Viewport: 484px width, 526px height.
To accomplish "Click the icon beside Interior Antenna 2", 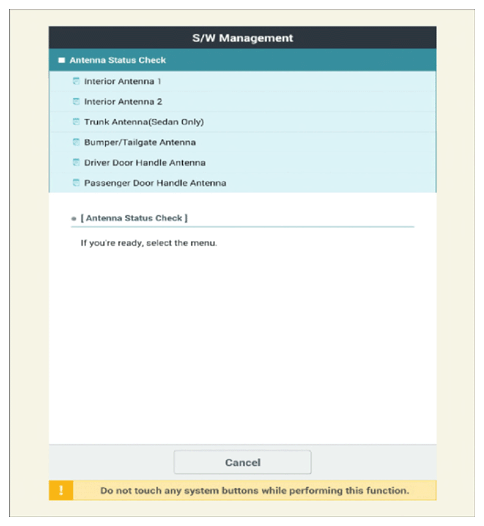I will pos(76,101).
